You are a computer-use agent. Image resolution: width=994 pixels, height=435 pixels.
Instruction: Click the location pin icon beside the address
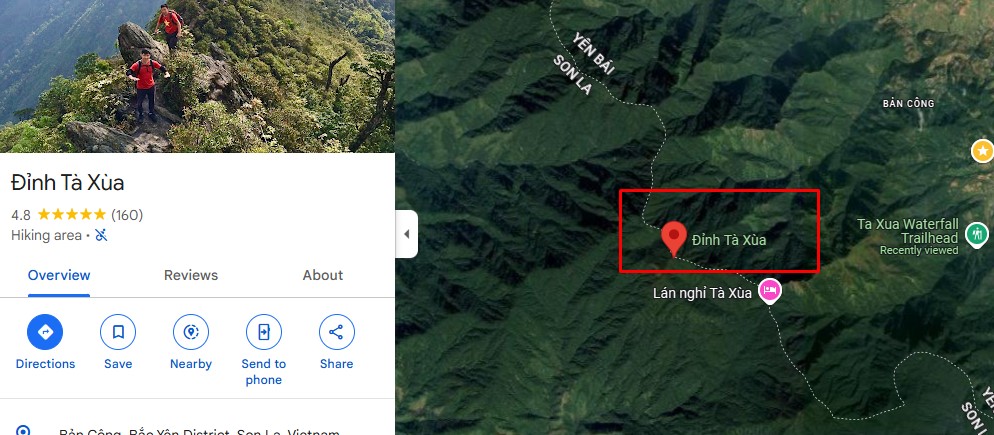tap(23, 431)
